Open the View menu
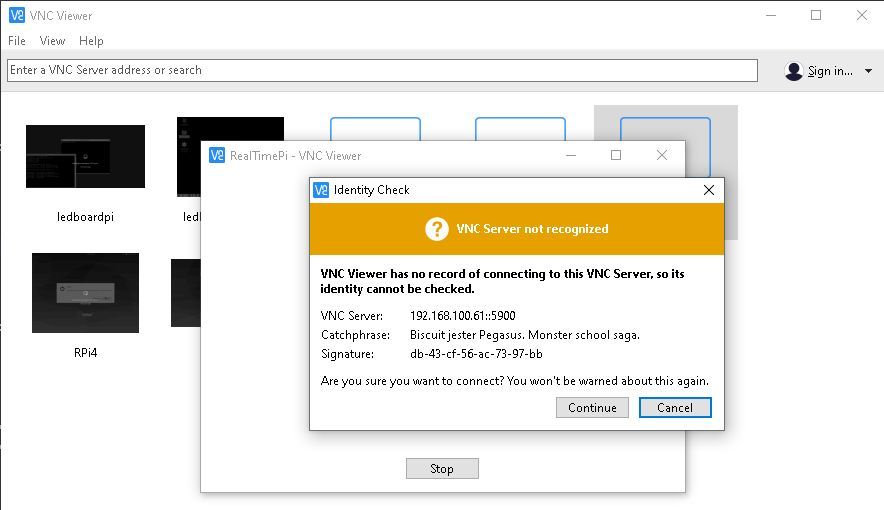The width and height of the screenshot is (884, 510). click(x=52, y=41)
